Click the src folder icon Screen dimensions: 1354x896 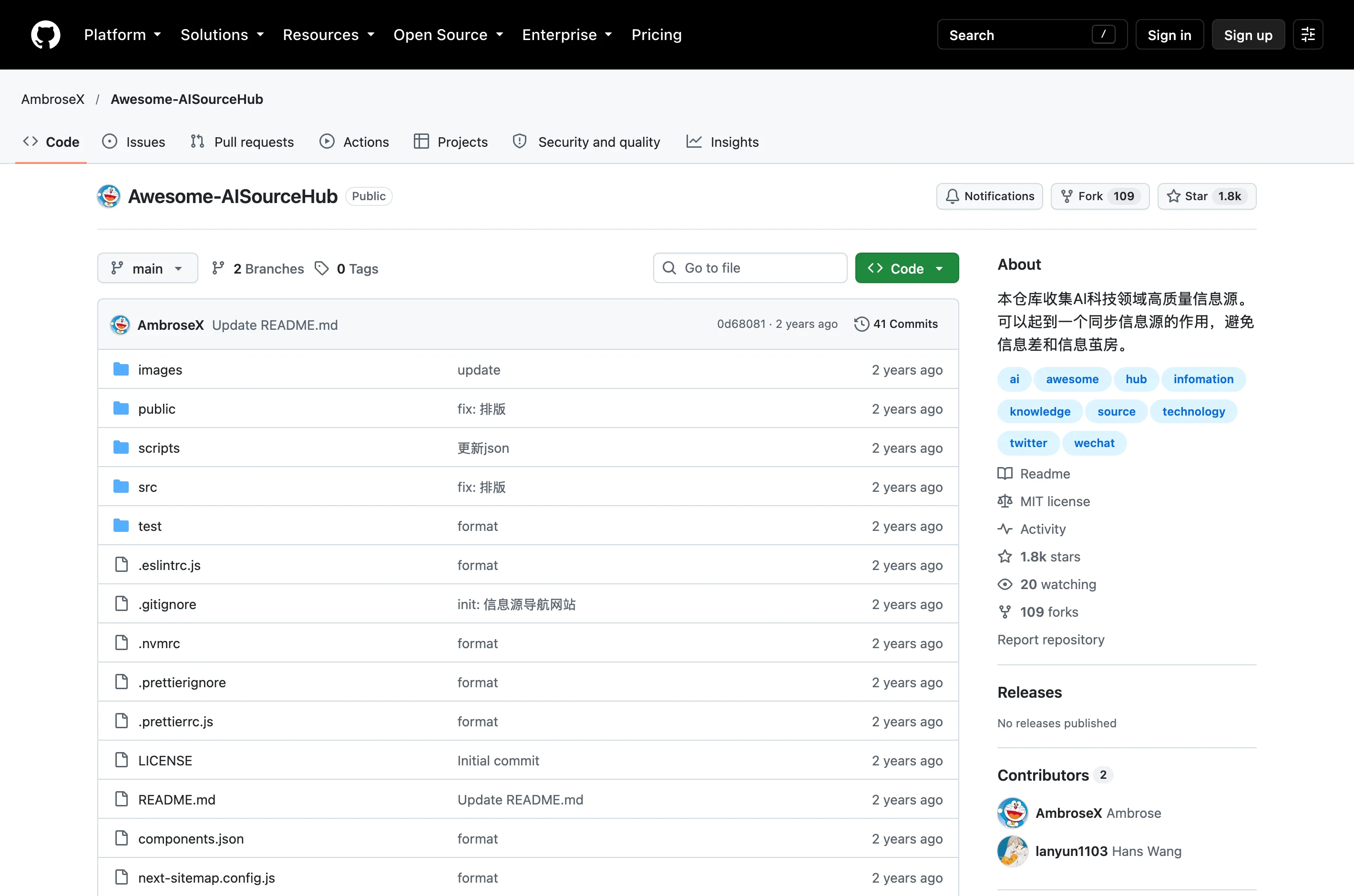pos(121,486)
